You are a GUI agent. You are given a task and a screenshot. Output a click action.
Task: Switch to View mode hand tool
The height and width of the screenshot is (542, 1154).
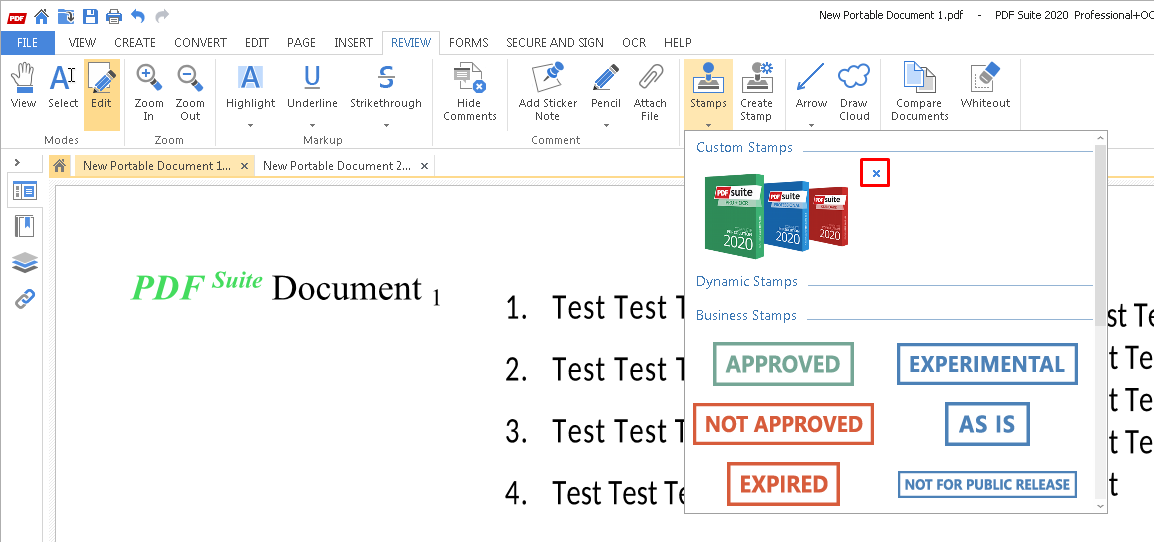tap(24, 87)
